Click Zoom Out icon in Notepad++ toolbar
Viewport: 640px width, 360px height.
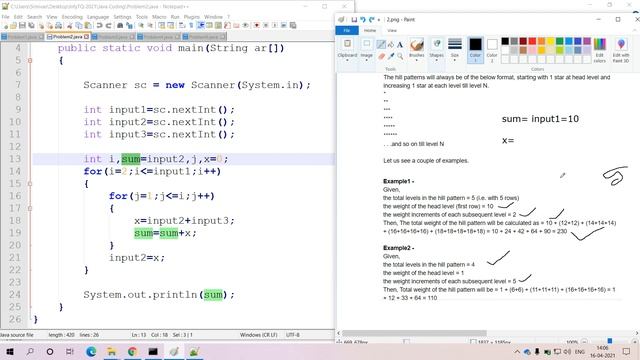150,25
